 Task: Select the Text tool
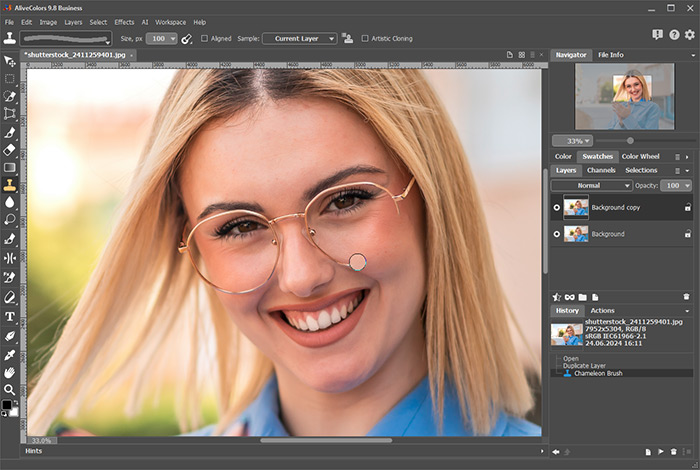9,316
